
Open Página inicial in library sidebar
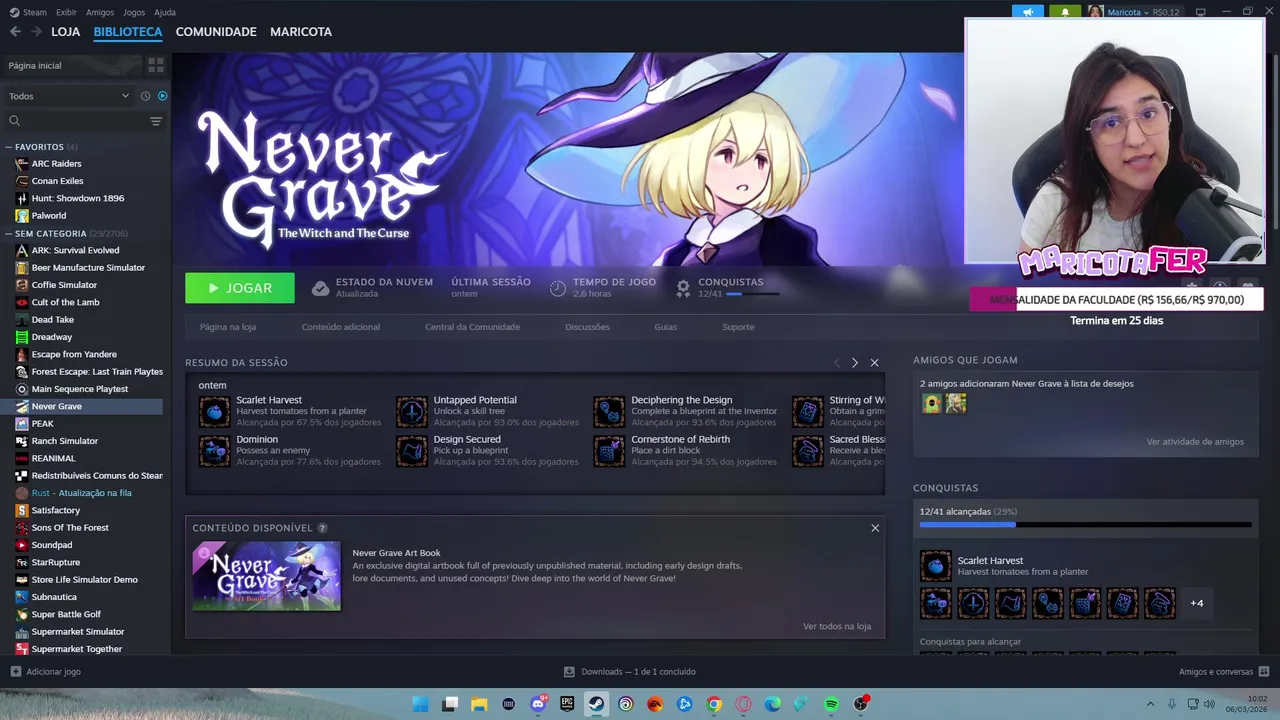pyautogui.click(x=35, y=65)
